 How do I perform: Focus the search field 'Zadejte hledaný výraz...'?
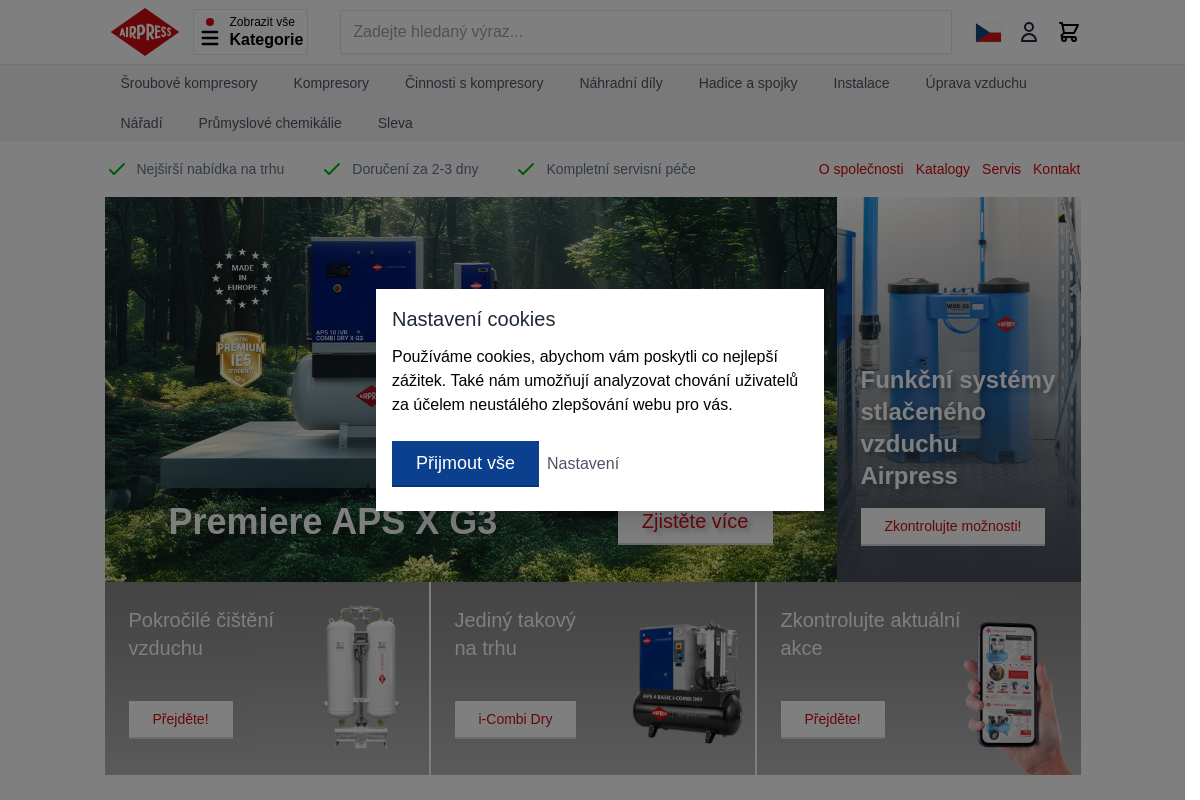645,32
